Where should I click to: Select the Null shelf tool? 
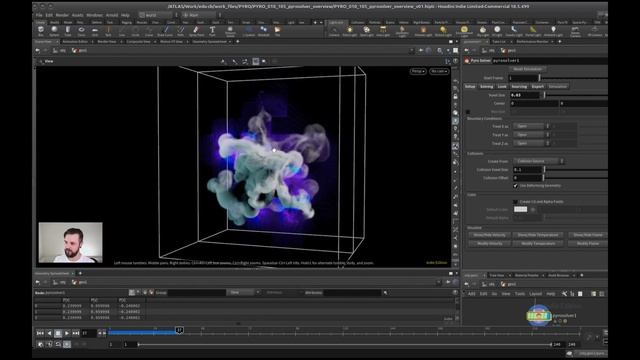(108, 31)
